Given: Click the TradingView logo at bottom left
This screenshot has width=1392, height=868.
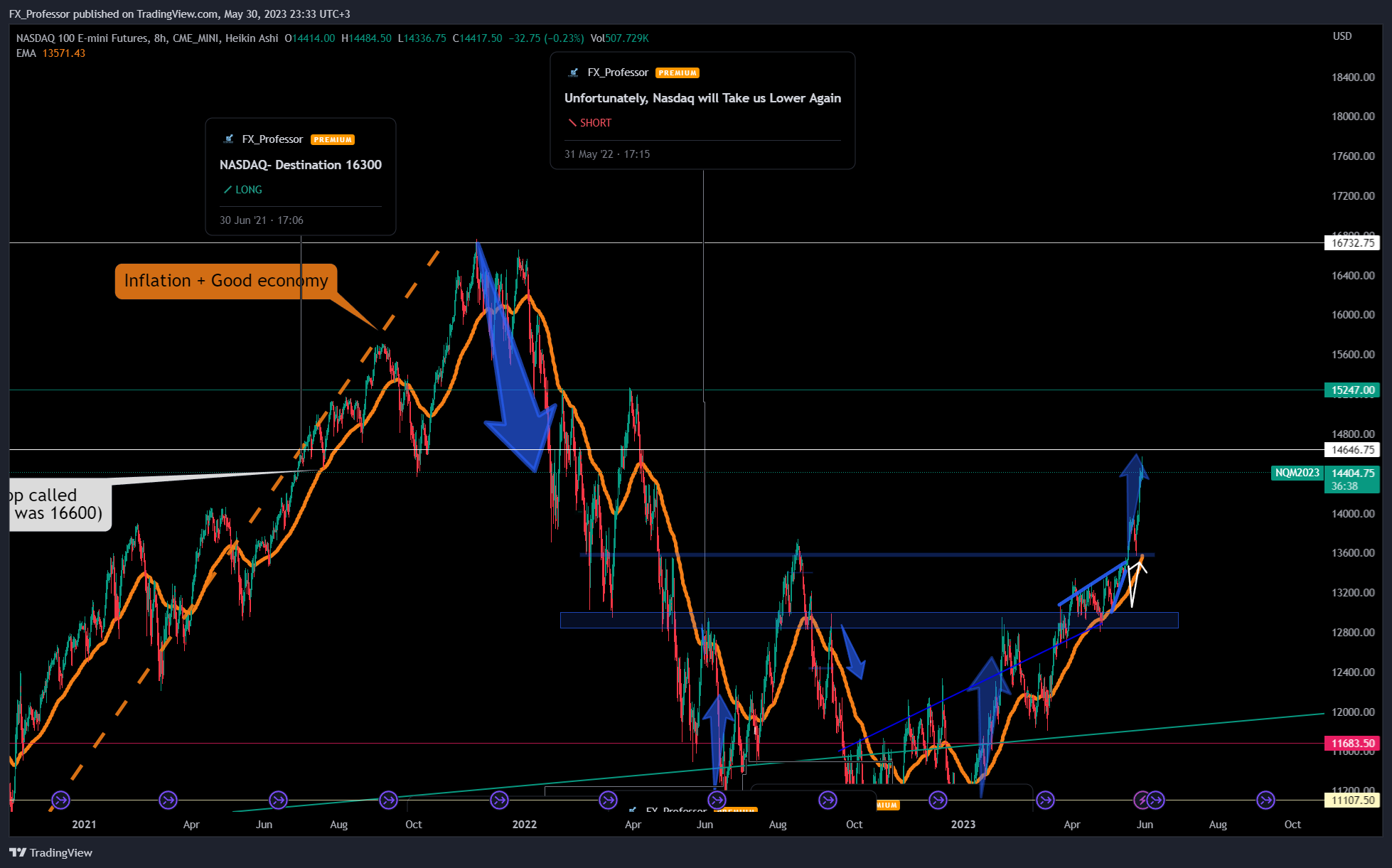Looking at the screenshot, I should point(50,852).
